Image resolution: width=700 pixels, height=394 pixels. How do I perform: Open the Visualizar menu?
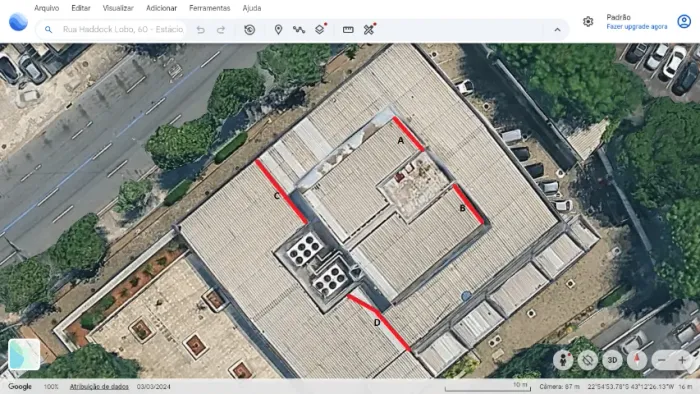click(x=118, y=8)
